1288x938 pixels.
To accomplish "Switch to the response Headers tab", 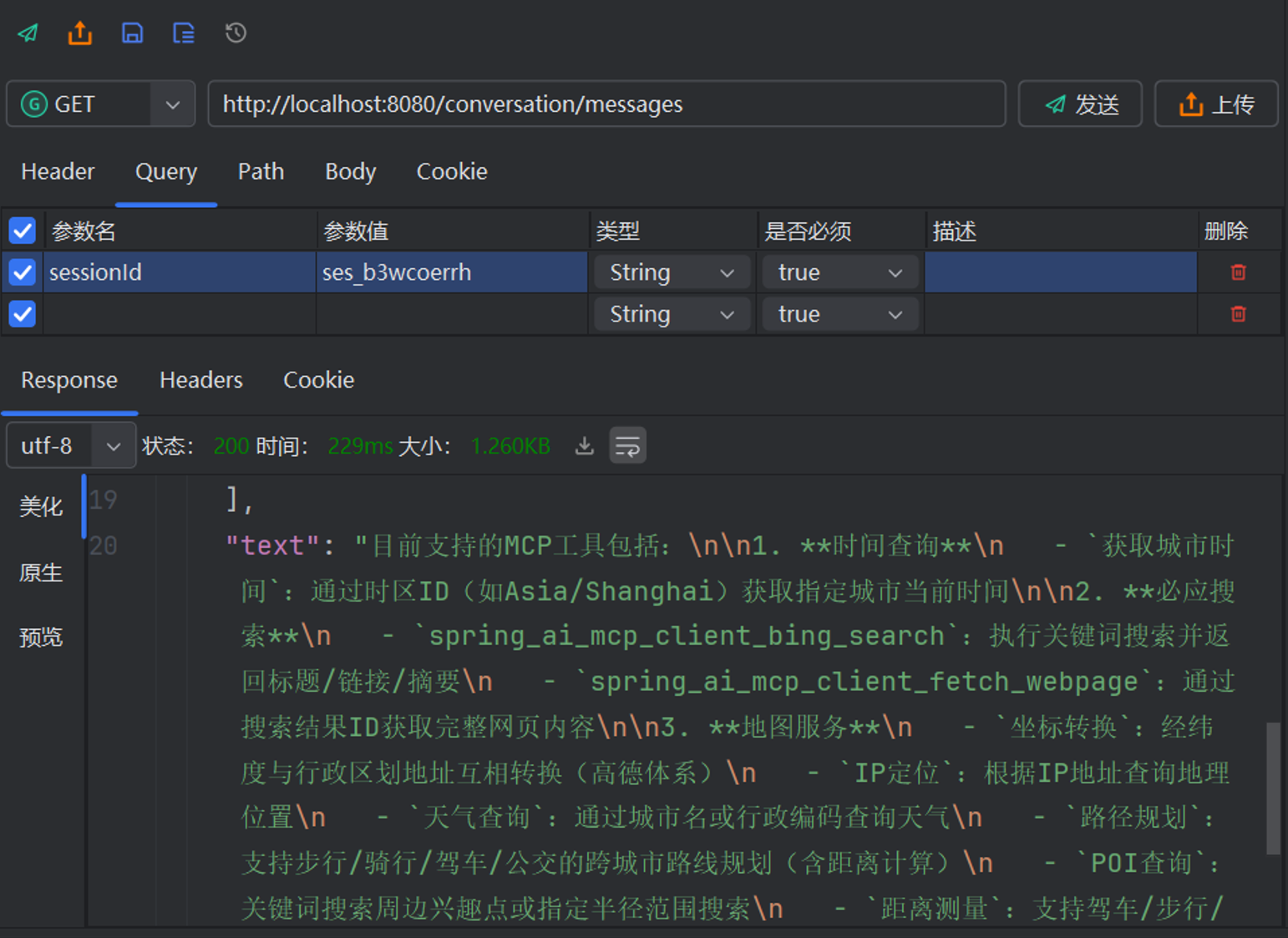I will coord(201,380).
